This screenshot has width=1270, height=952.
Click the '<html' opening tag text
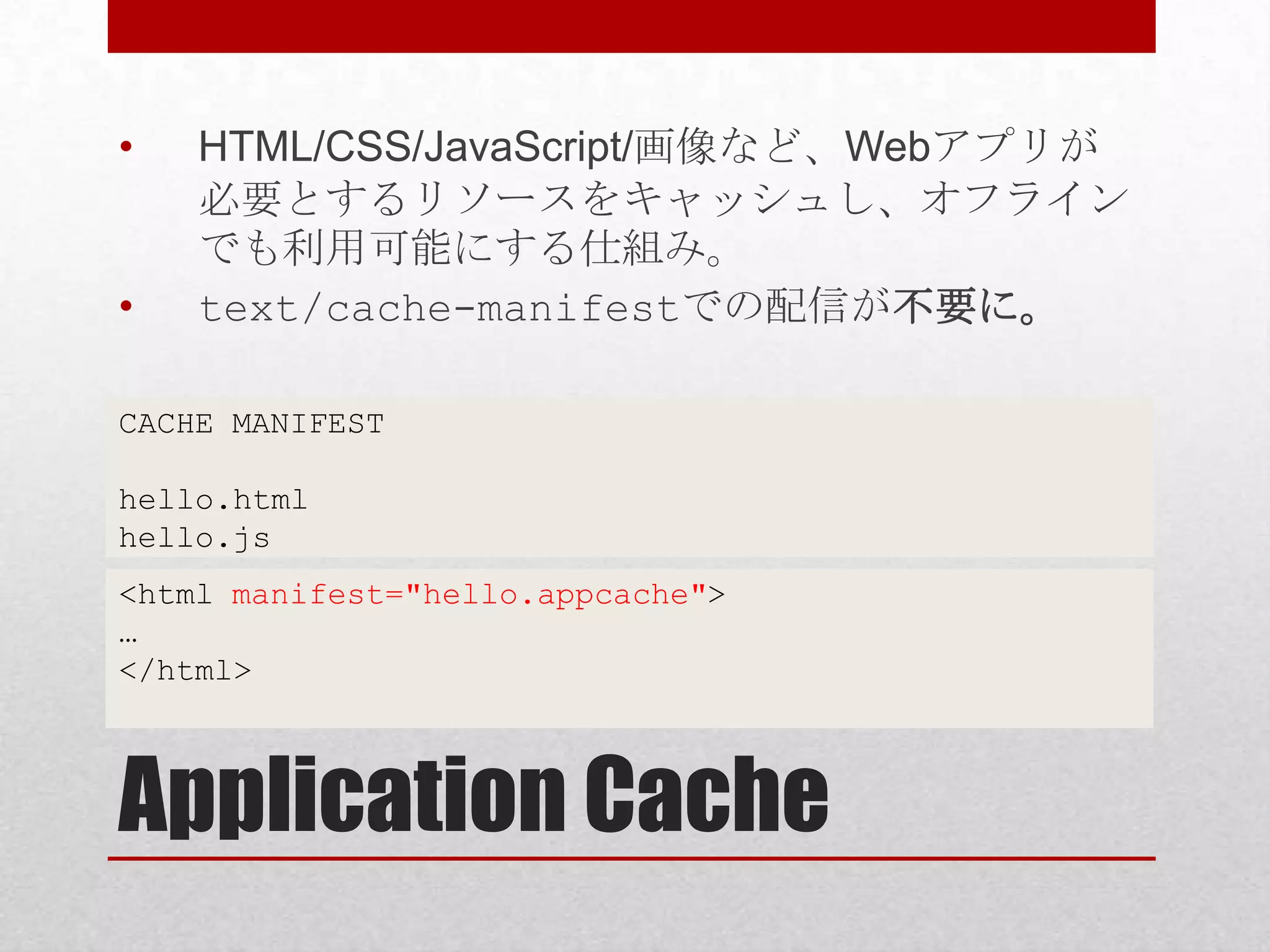(166, 595)
